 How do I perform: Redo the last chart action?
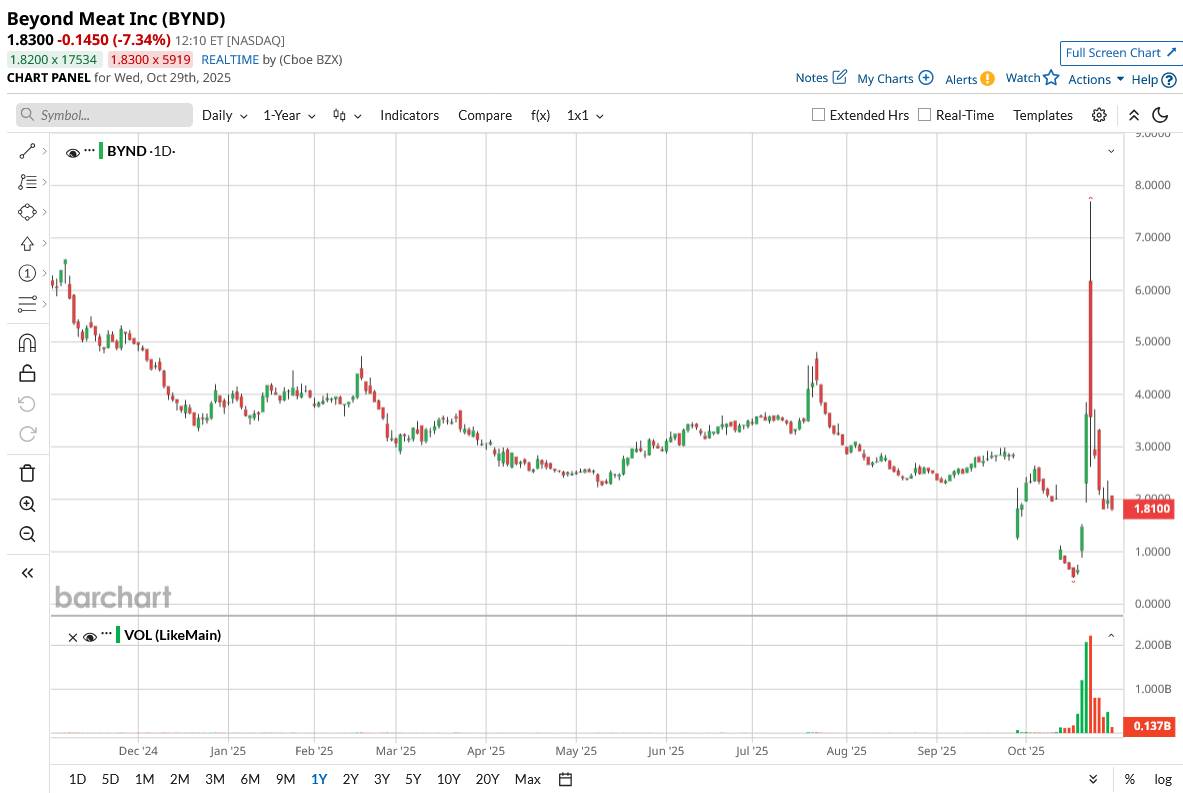tap(27, 434)
